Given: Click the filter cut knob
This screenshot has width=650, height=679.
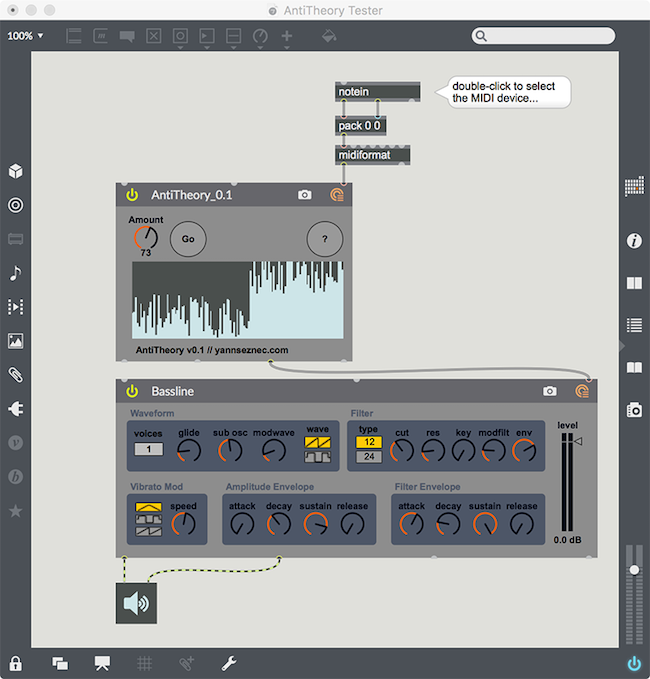Looking at the screenshot, I should click(402, 450).
